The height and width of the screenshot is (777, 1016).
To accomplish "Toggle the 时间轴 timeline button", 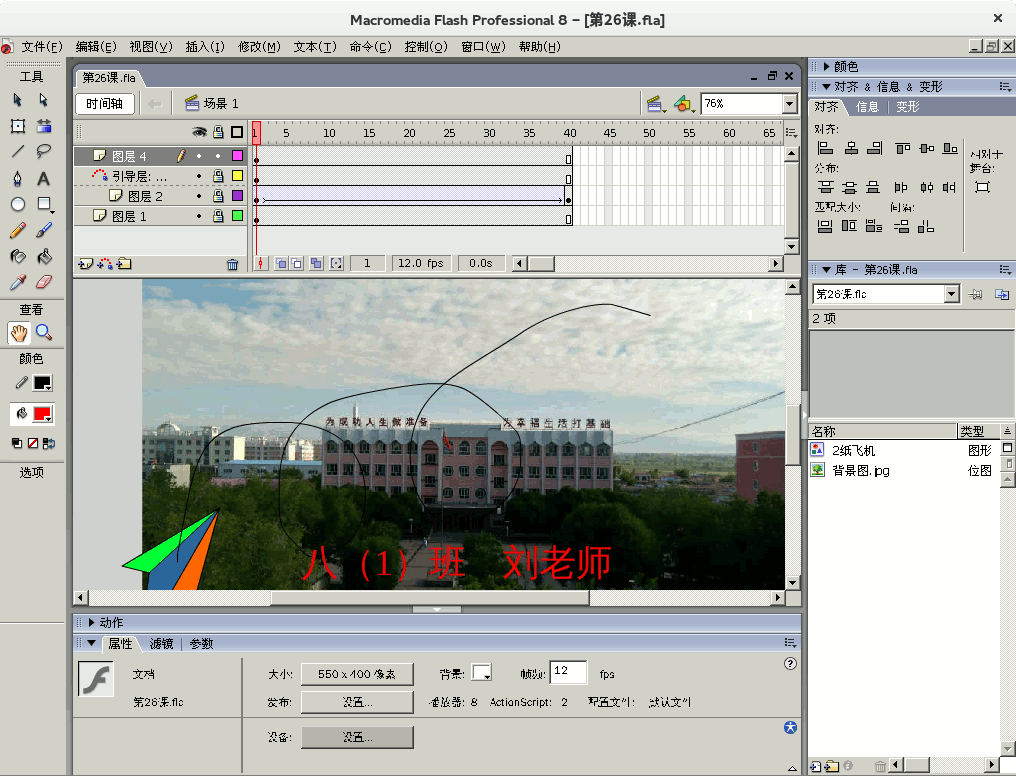I will click(x=104, y=104).
